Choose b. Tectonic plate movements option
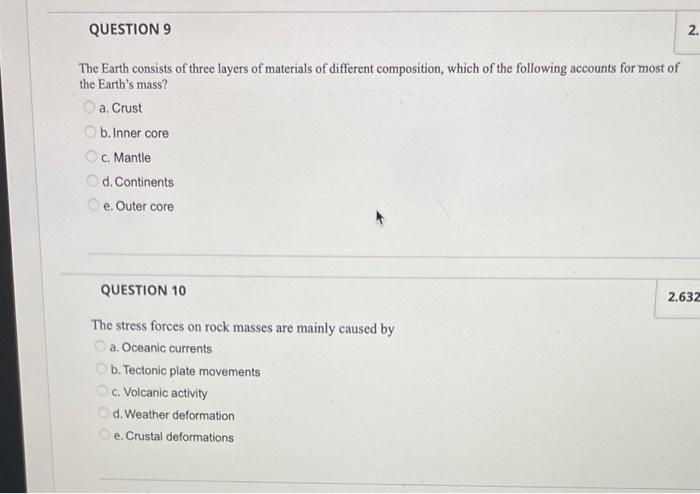This screenshot has width=700, height=494. point(102,369)
